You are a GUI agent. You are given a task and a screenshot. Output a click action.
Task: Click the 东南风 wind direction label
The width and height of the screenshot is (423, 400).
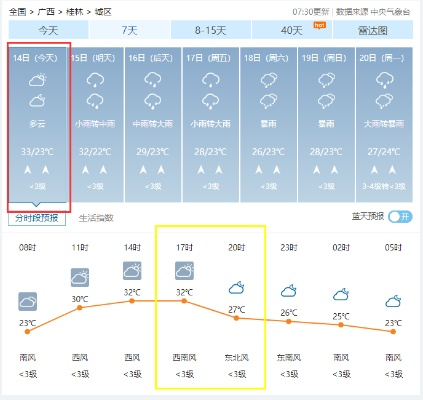(x=289, y=358)
